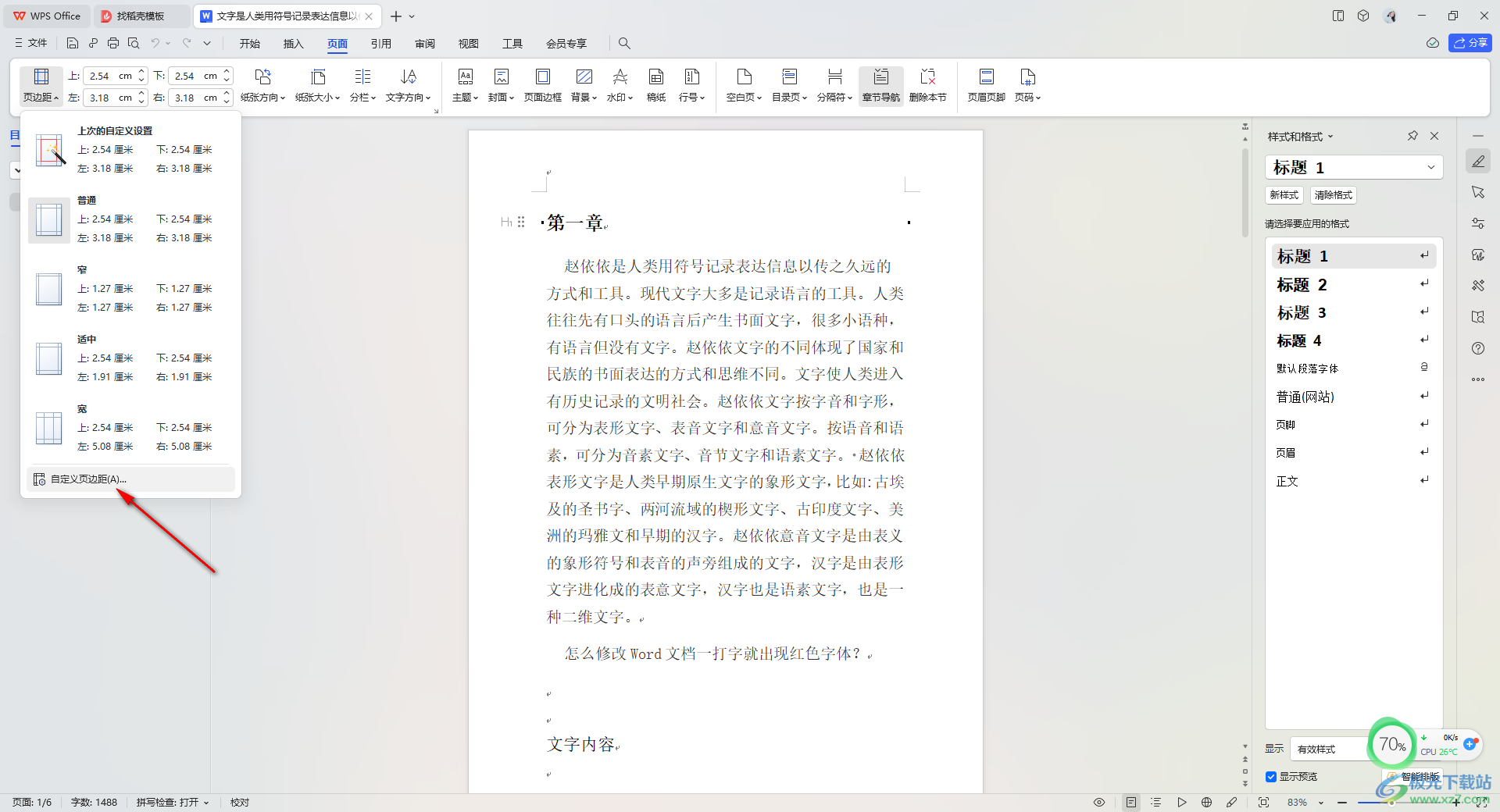The height and width of the screenshot is (812, 1500).
Task: Open a new document tab with plus
Action: coord(396,16)
